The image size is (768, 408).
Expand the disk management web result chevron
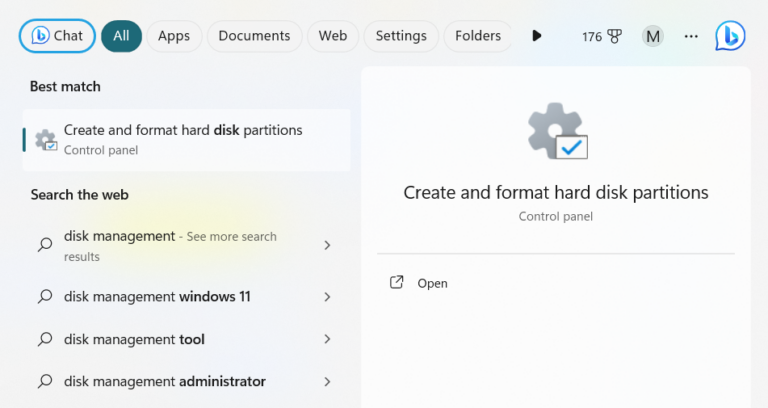click(327, 245)
